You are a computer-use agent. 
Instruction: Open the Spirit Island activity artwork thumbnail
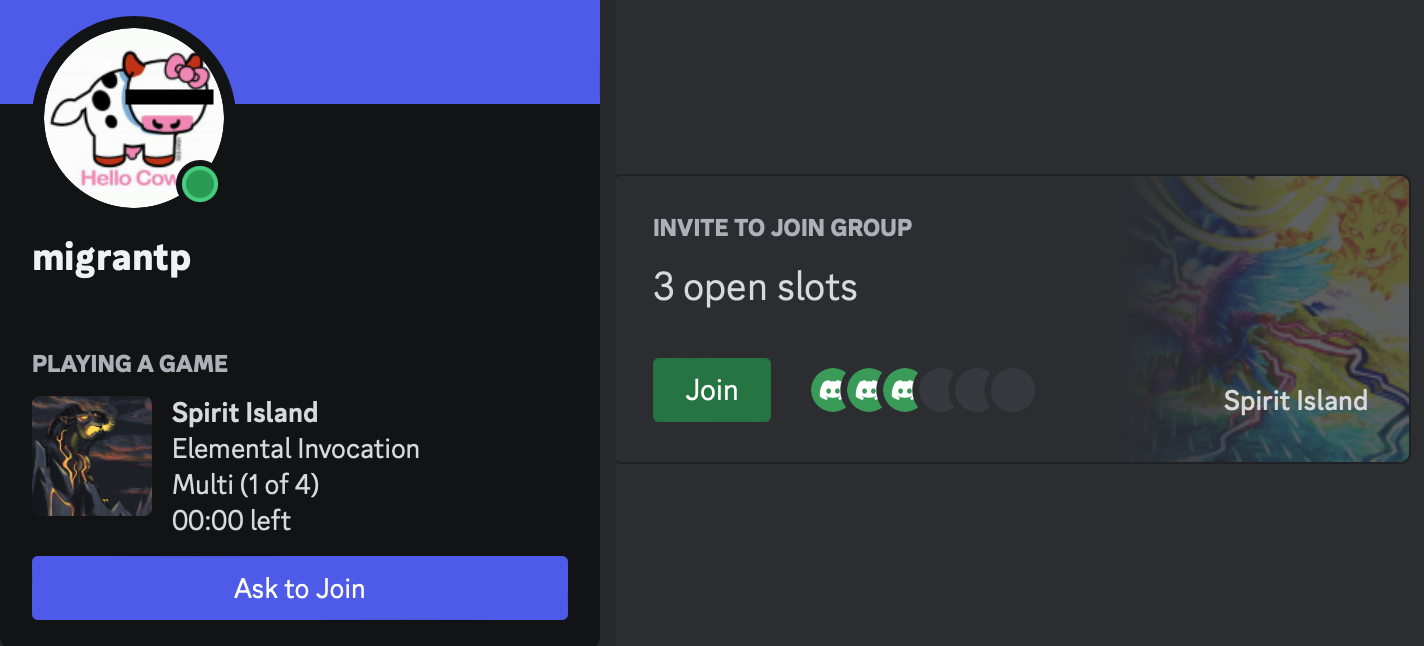click(x=92, y=456)
